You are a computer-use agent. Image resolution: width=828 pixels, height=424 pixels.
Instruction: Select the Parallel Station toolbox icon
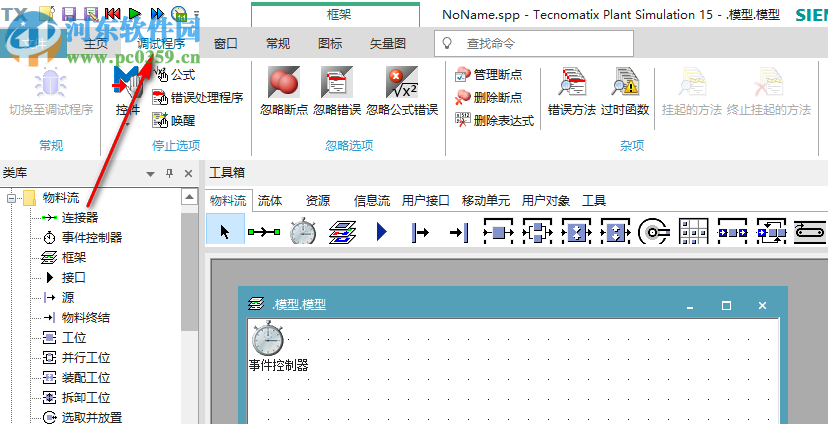[537, 232]
